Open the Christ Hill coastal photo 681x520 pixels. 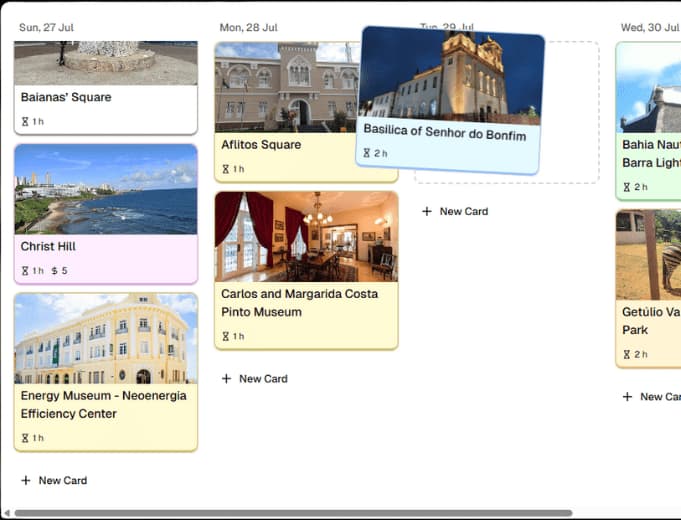[105, 189]
